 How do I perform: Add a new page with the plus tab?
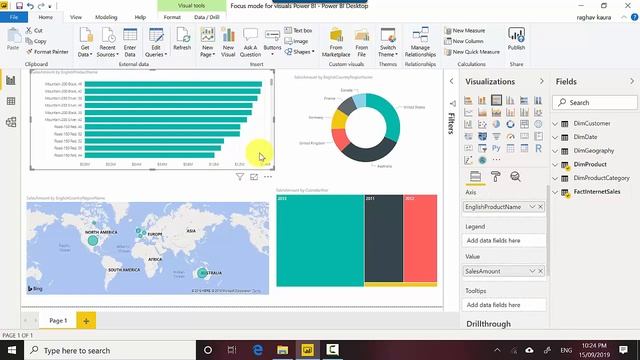(x=86, y=321)
